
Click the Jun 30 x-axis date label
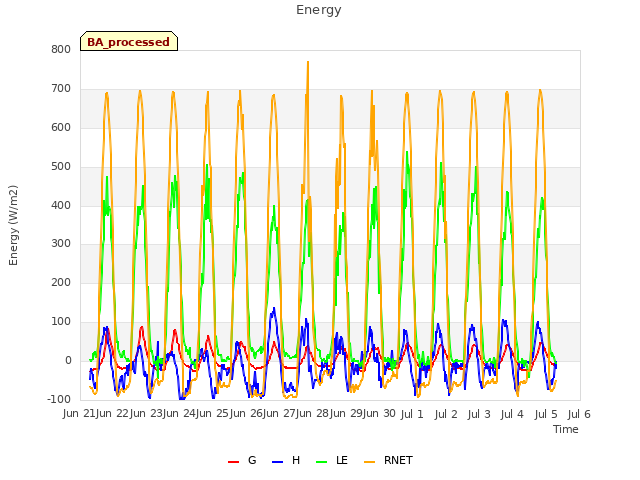click(379, 414)
